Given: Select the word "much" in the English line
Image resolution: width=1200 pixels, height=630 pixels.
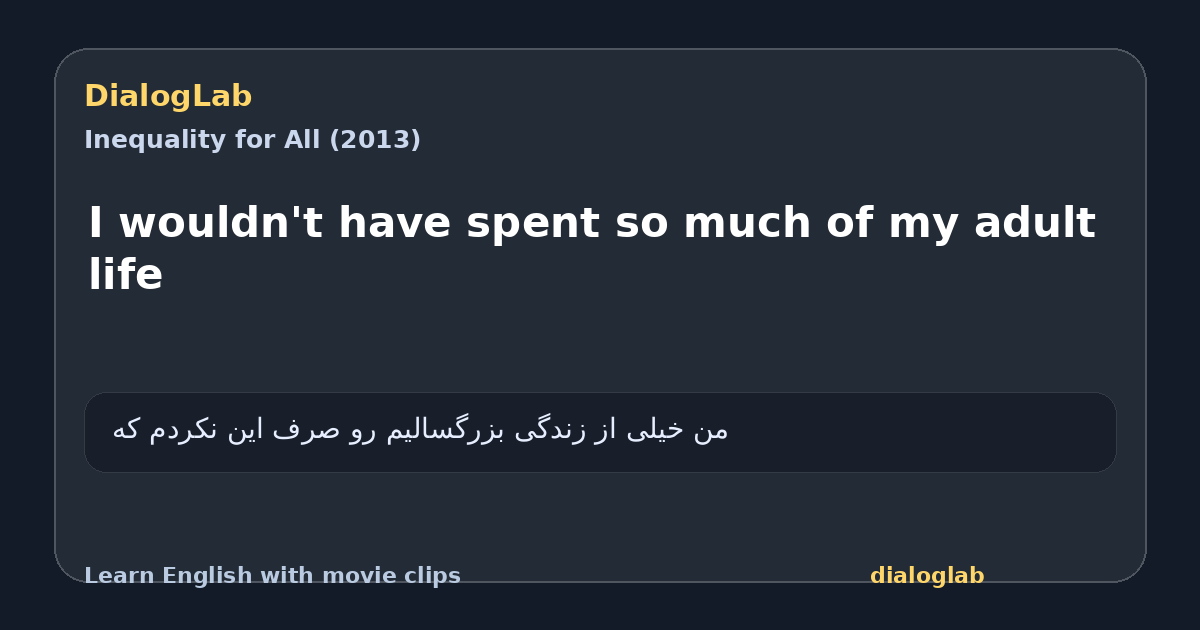Looking at the screenshot, I should 748,222.
